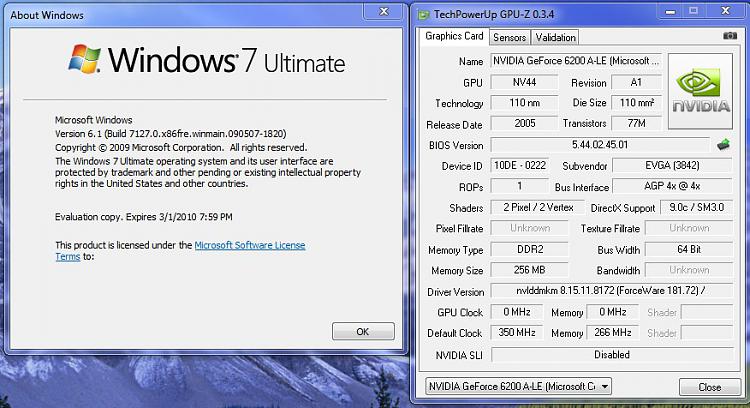Click the GPU Clock row Shader field
Viewport: 750px width, 408px height.
(x=706, y=312)
